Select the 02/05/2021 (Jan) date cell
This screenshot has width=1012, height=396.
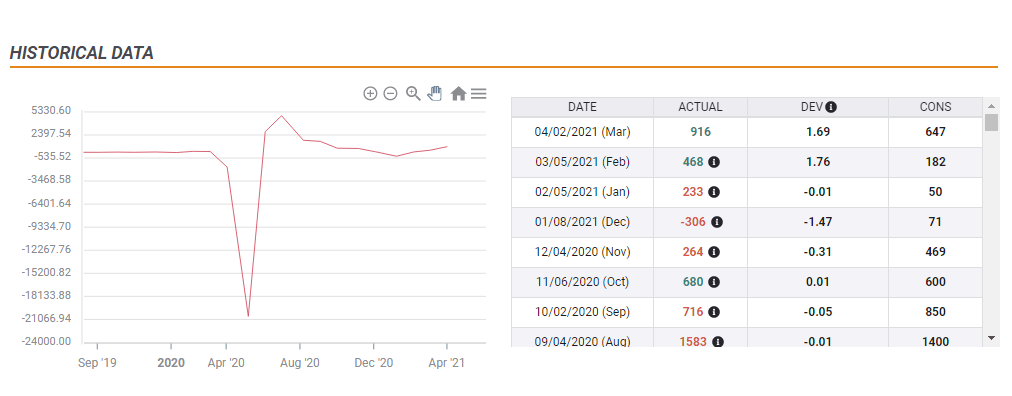point(582,192)
